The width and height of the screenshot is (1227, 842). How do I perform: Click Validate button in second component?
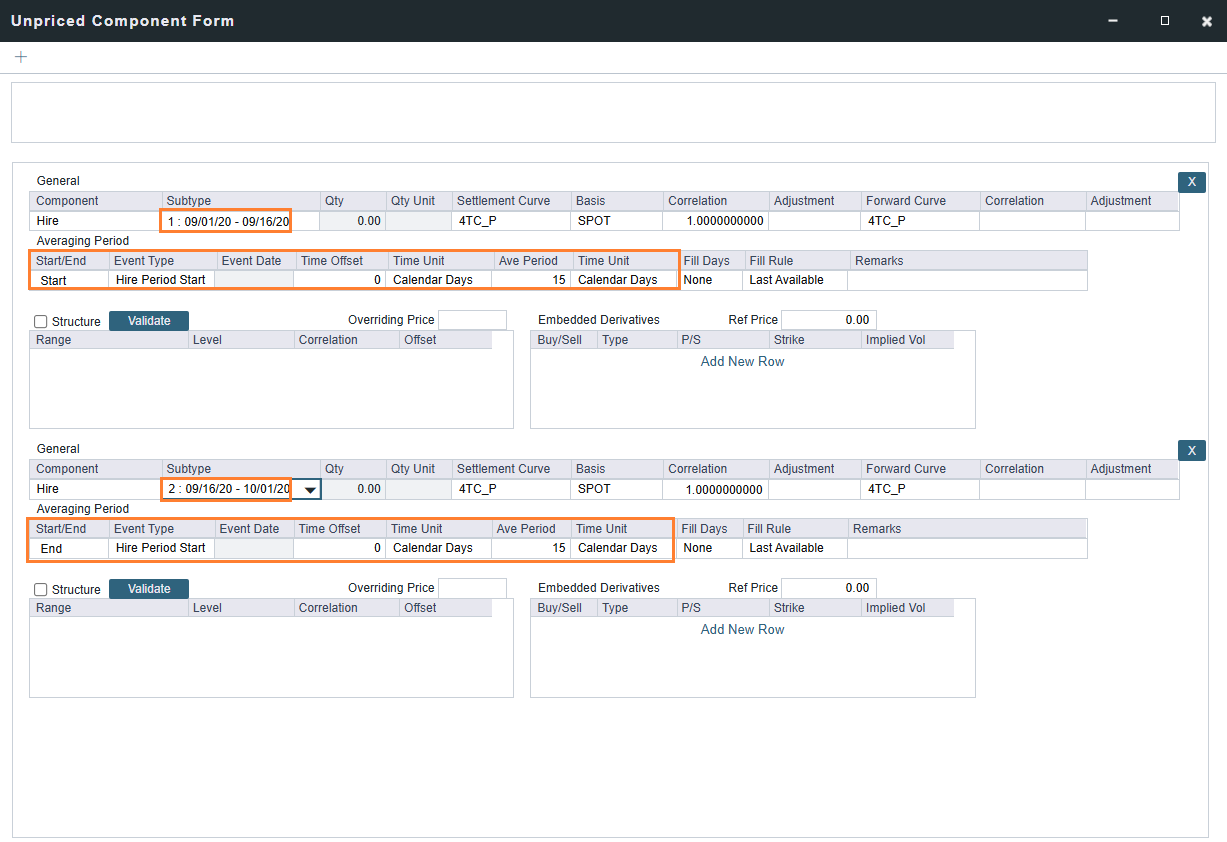(149, 589)
